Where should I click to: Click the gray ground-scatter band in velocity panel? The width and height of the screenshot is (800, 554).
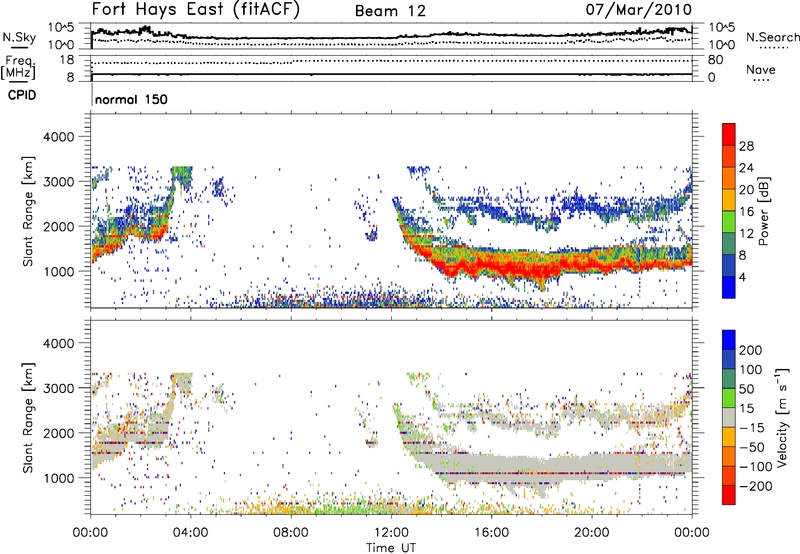click(551, 467)
